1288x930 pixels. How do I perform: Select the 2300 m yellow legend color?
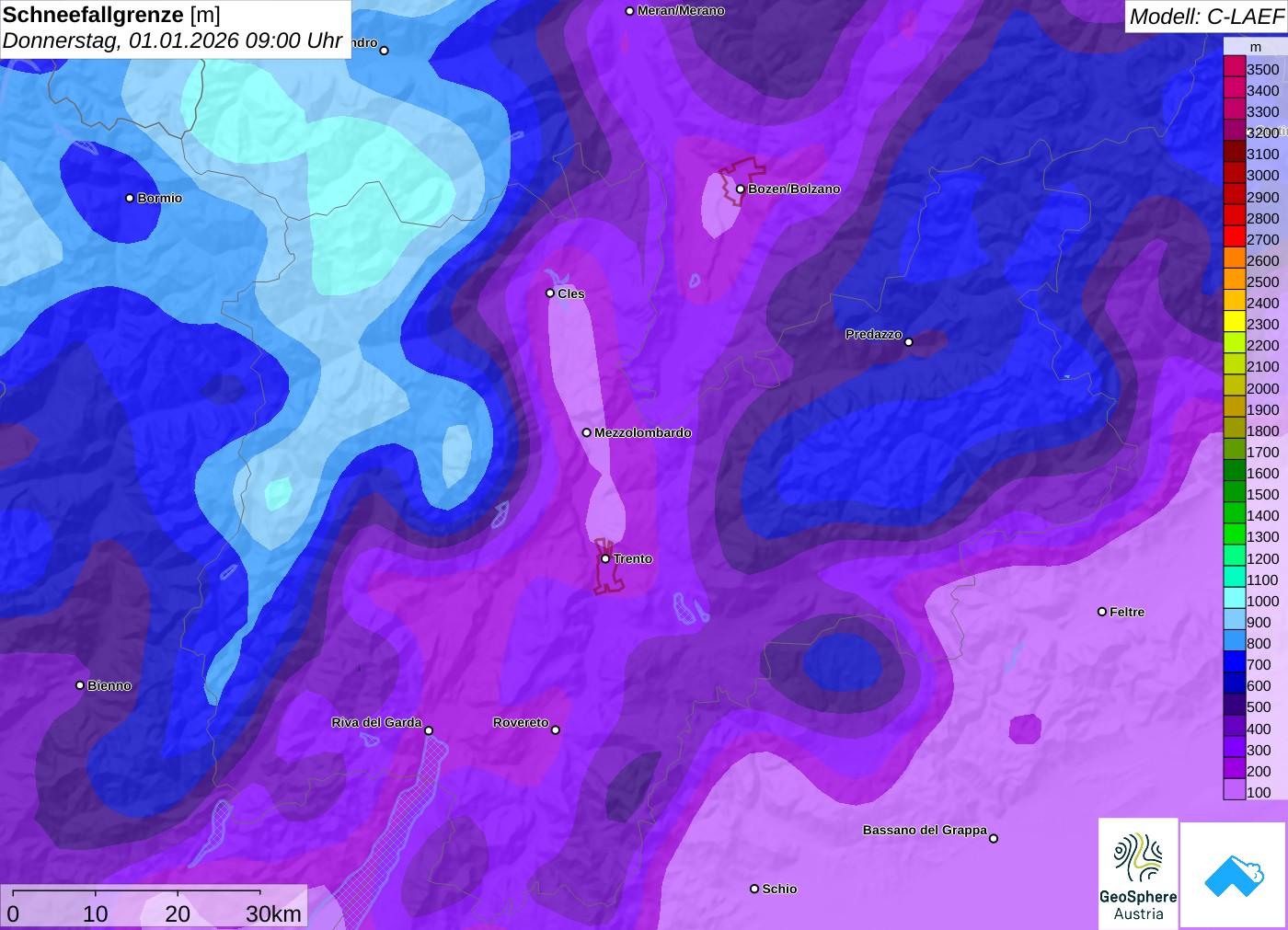coord(1235,322)
